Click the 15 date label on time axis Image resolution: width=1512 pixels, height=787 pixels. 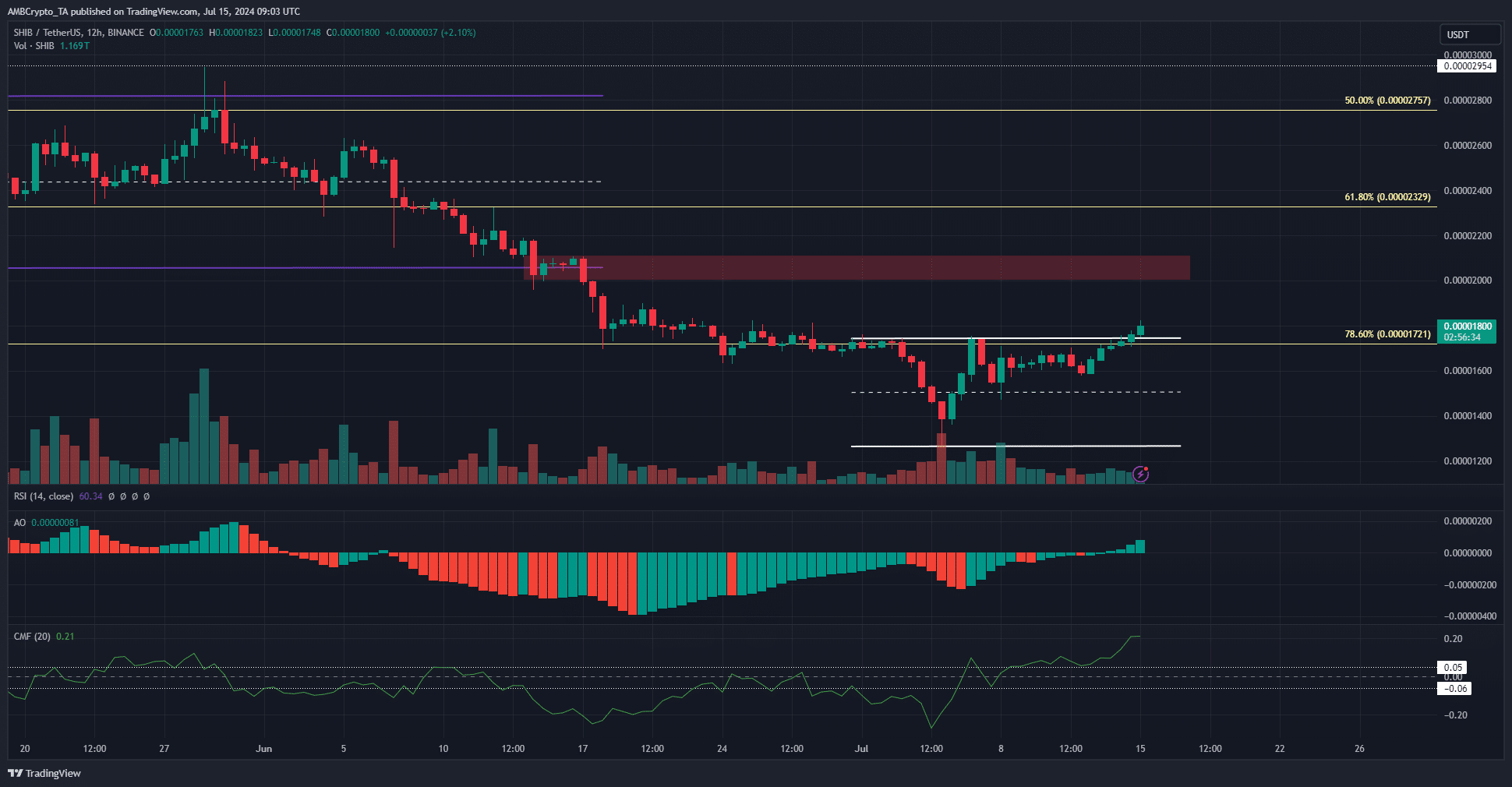pos(1140,749)
